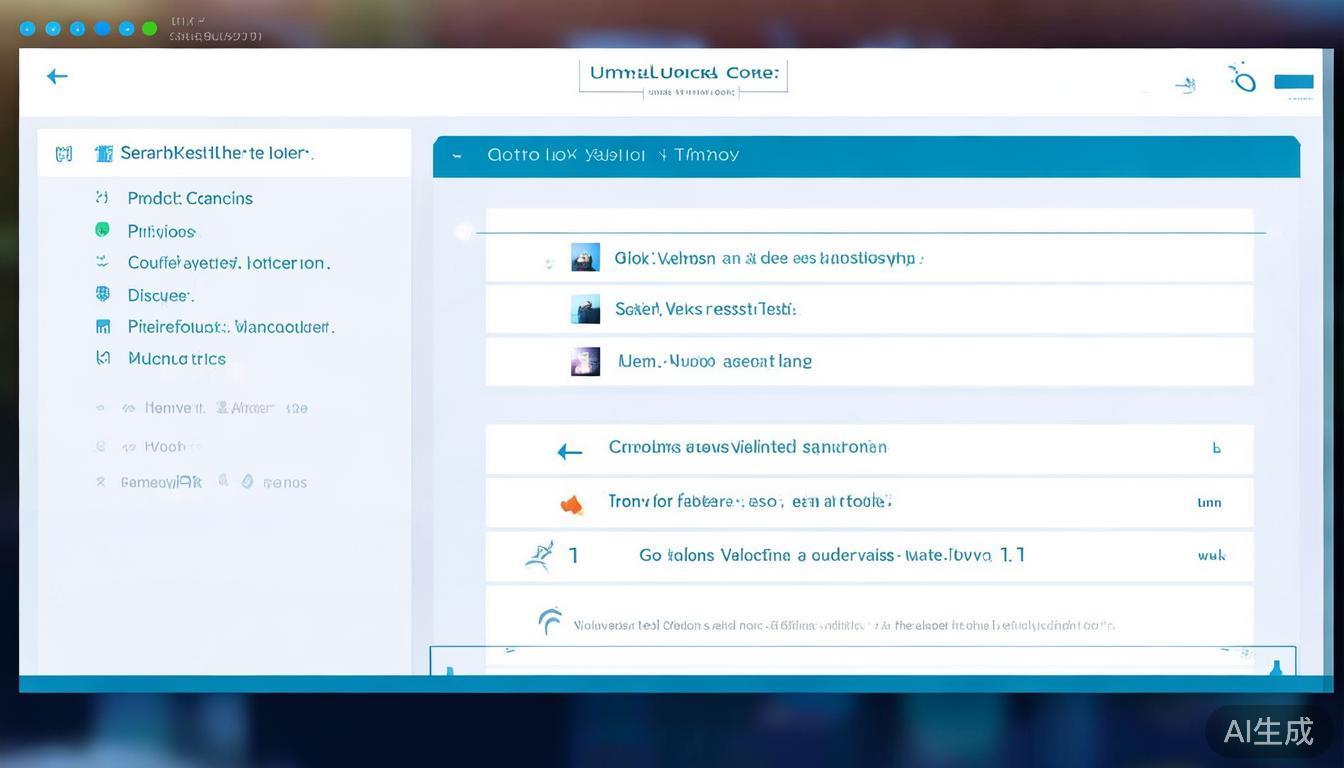This screenshot has width=1344, height=768.
Task: Click the circular icon in top-right header
Action: point(1242,78)
